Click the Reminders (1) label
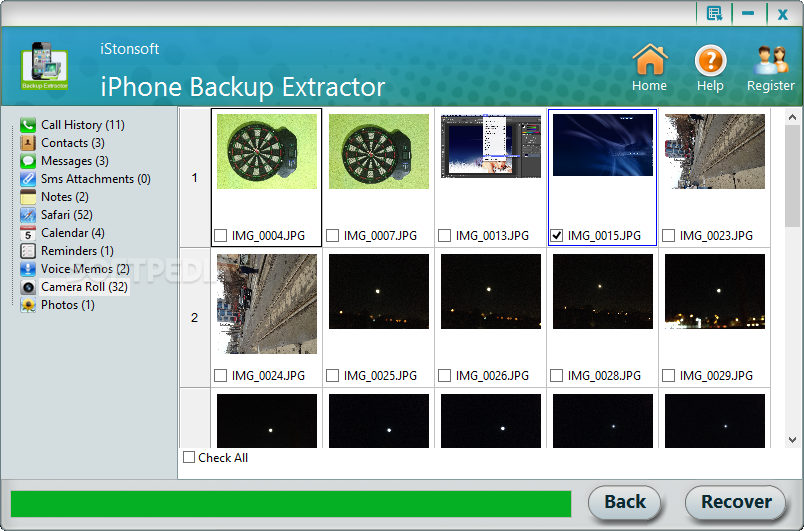The height and width of the screenshot is (531, 804). point(77,251)
